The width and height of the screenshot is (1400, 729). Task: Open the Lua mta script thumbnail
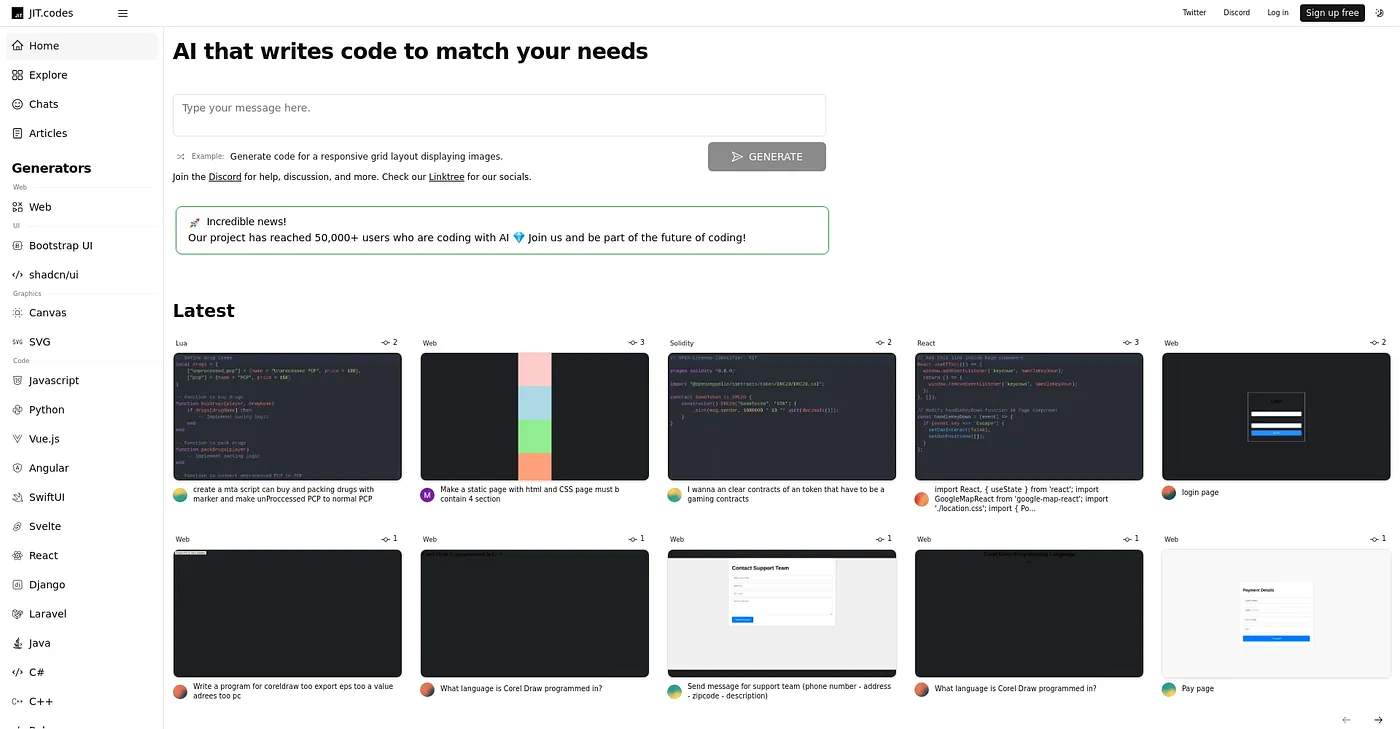(287, 416)
